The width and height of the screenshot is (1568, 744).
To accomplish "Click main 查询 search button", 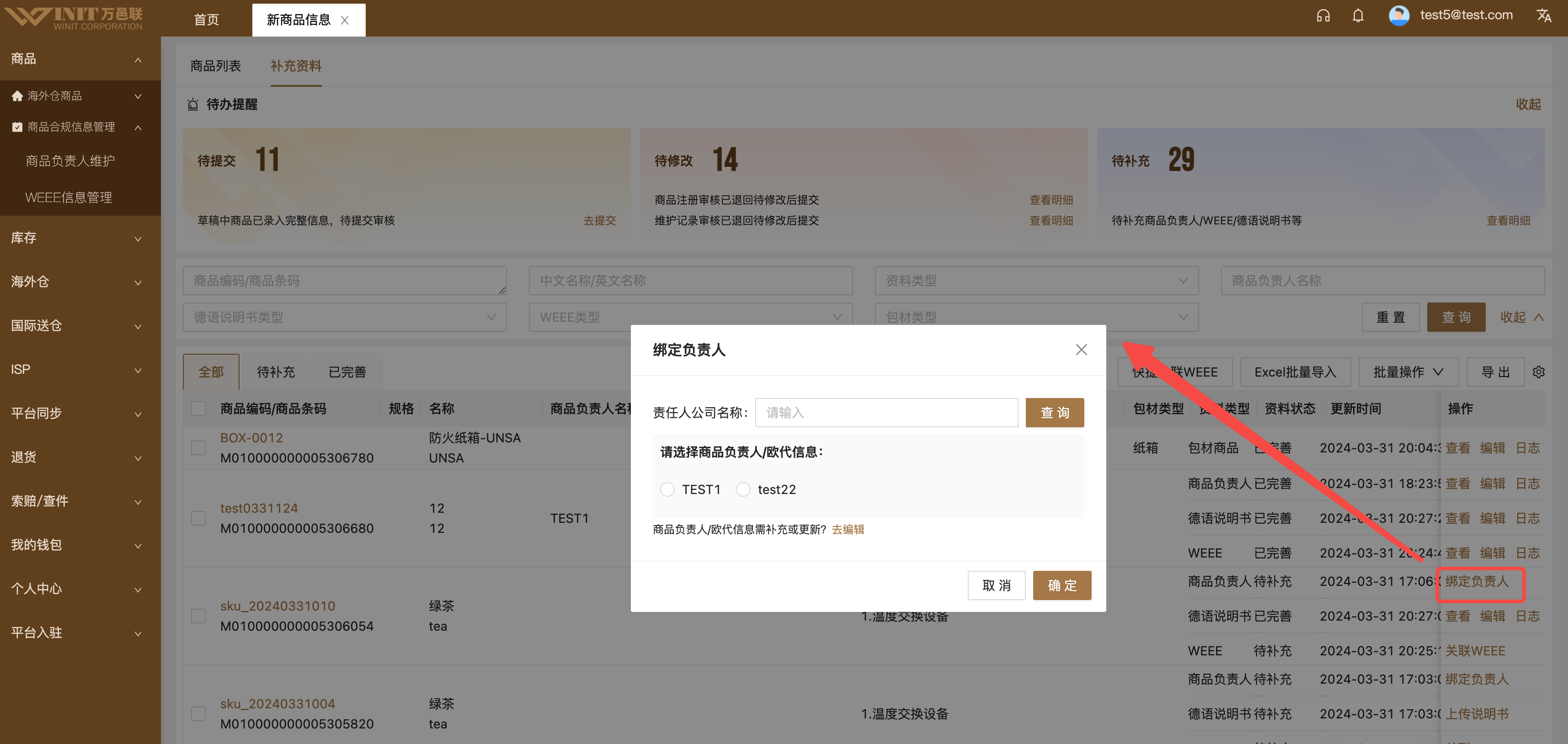I will coord(1456,317).
